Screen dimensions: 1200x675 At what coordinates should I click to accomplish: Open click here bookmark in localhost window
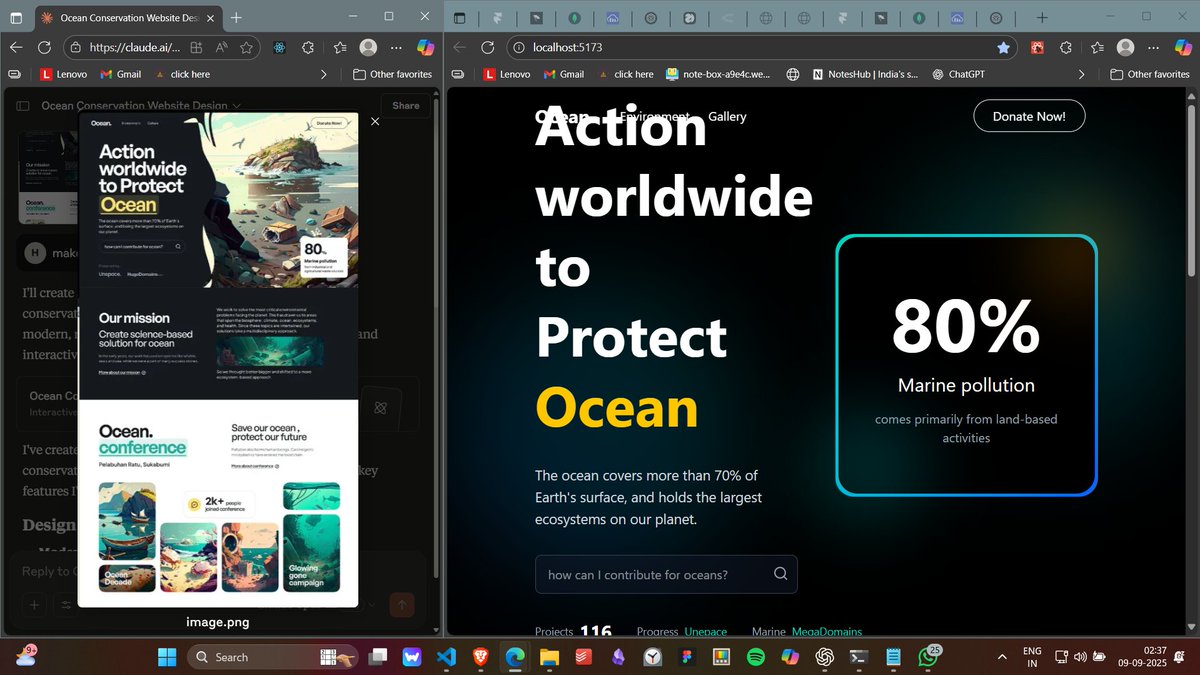pyautogui.click(x=625, y=74)
